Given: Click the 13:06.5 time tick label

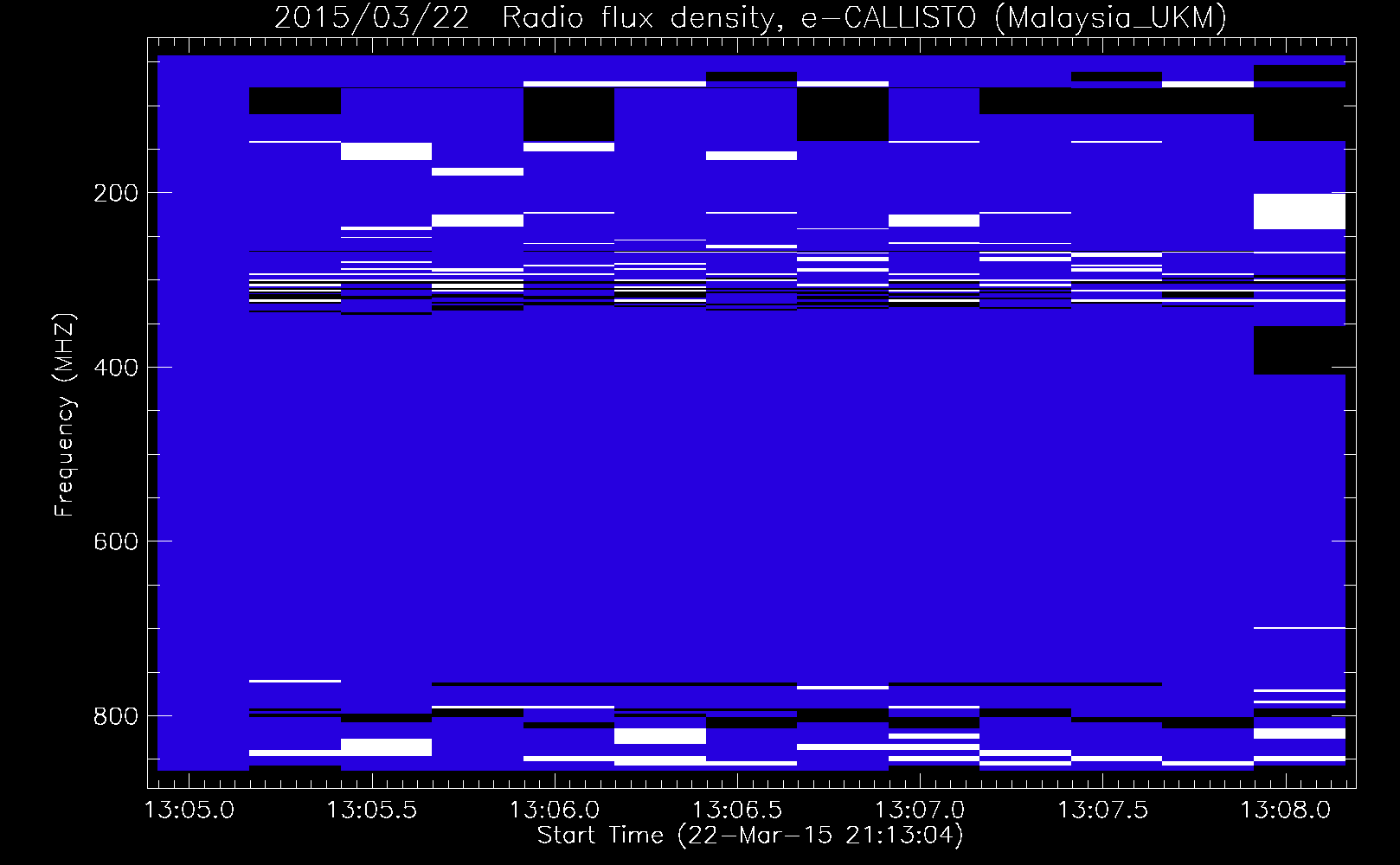Looking at the screenshot, I should pyautogui.click(x=737, y=811).
